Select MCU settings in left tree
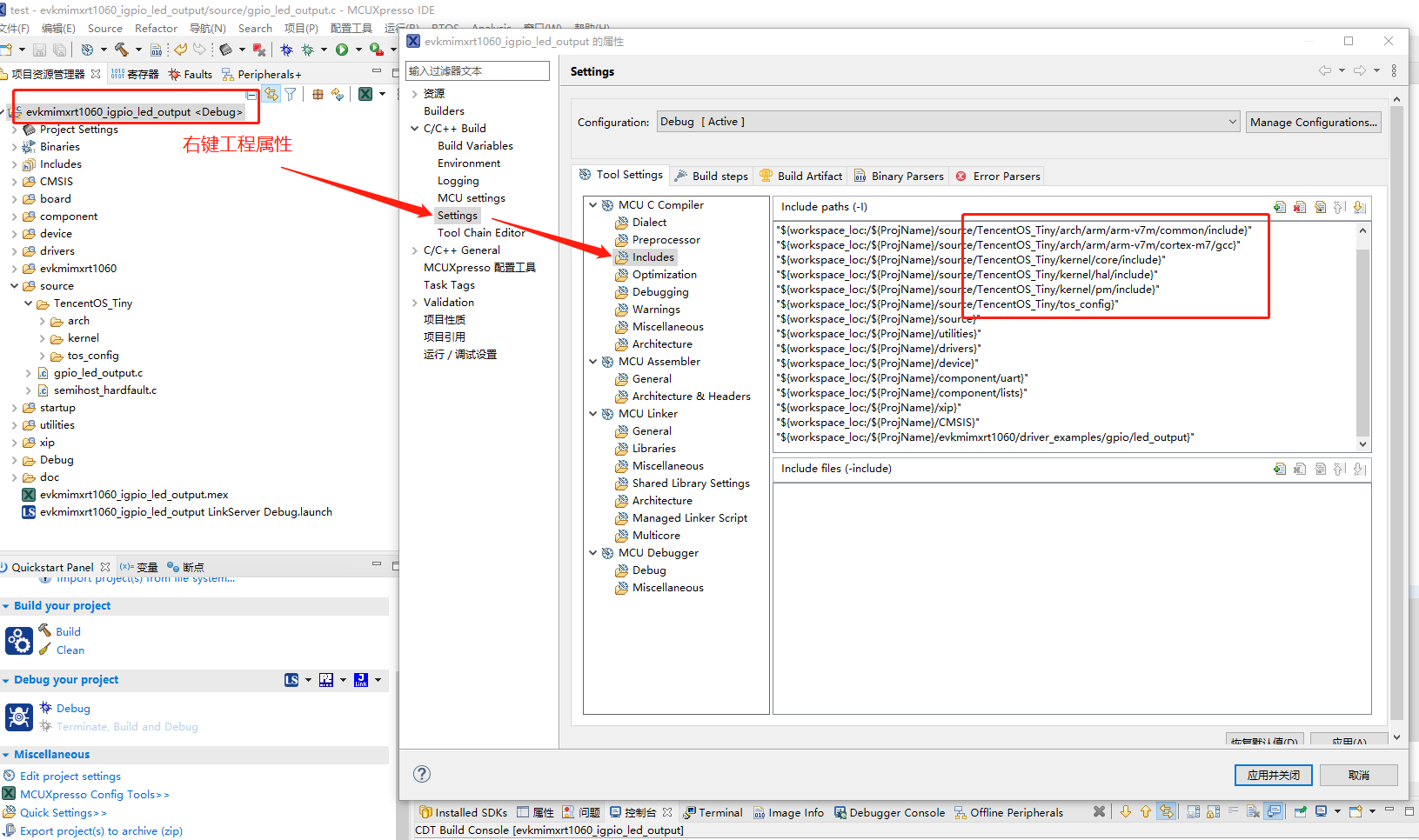 pyautogui.click(x=471, y=198)
